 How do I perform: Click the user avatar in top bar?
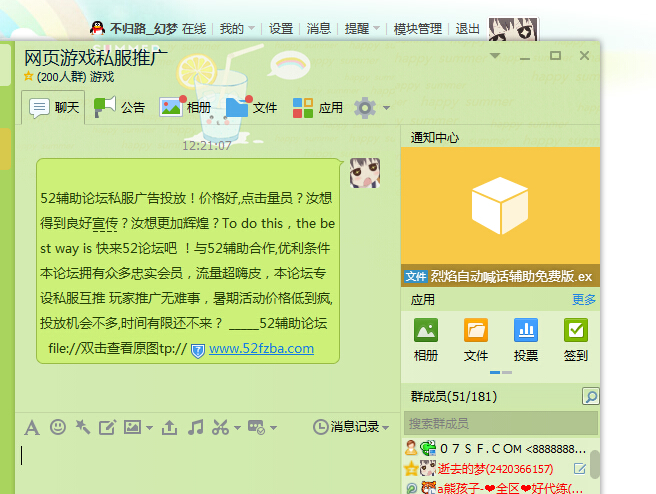(513, 29)
